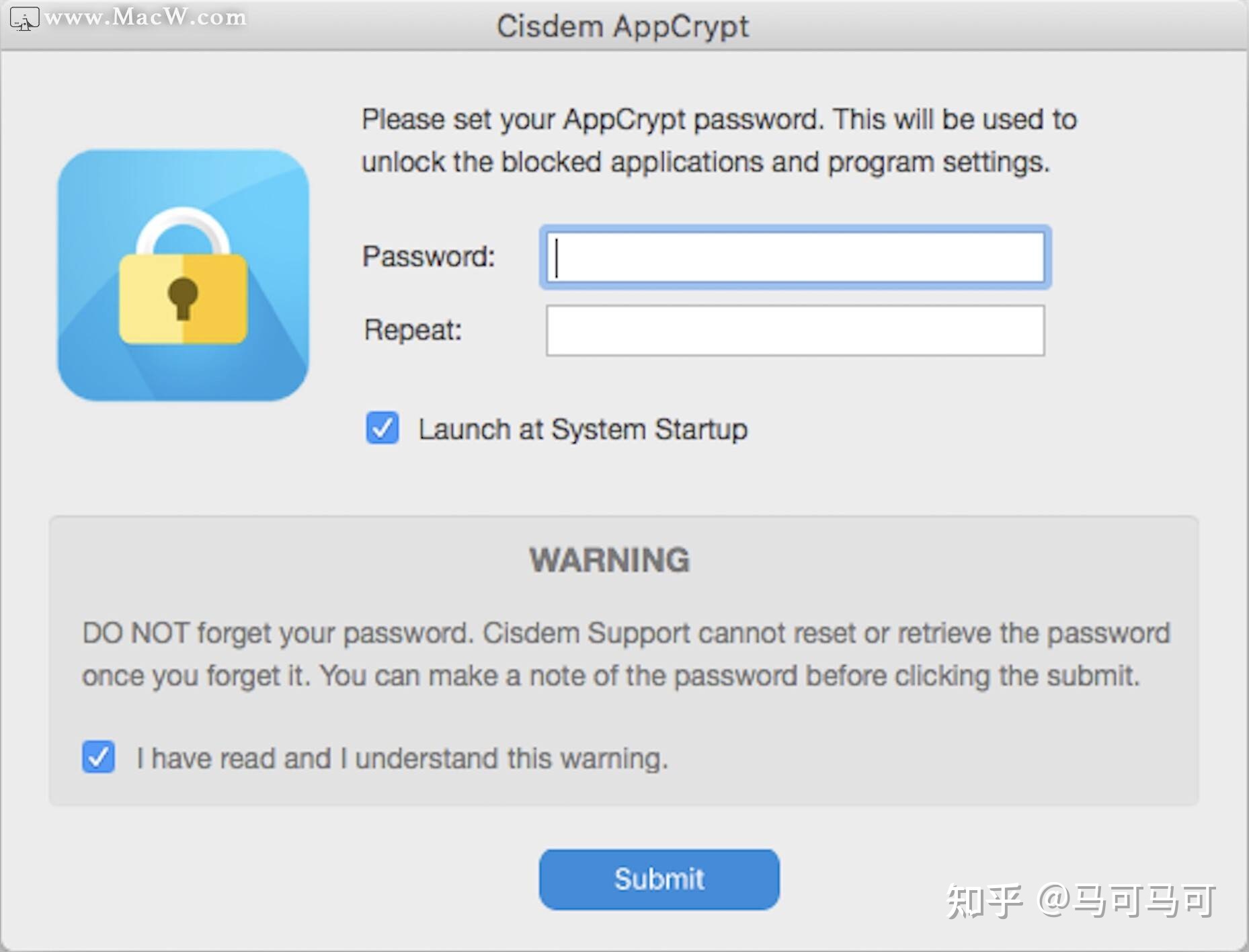The height and width of the screenshot is (952, 1249).
Task: Click the Password: label
Action: coord(429,257)
